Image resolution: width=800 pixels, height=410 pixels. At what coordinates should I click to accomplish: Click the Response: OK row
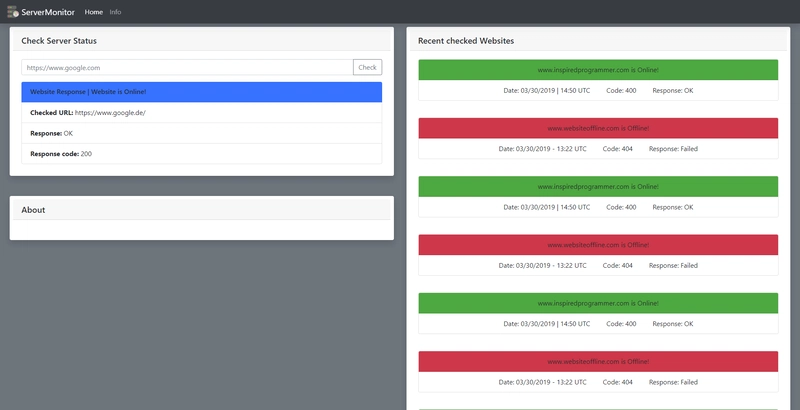[201, 133]
